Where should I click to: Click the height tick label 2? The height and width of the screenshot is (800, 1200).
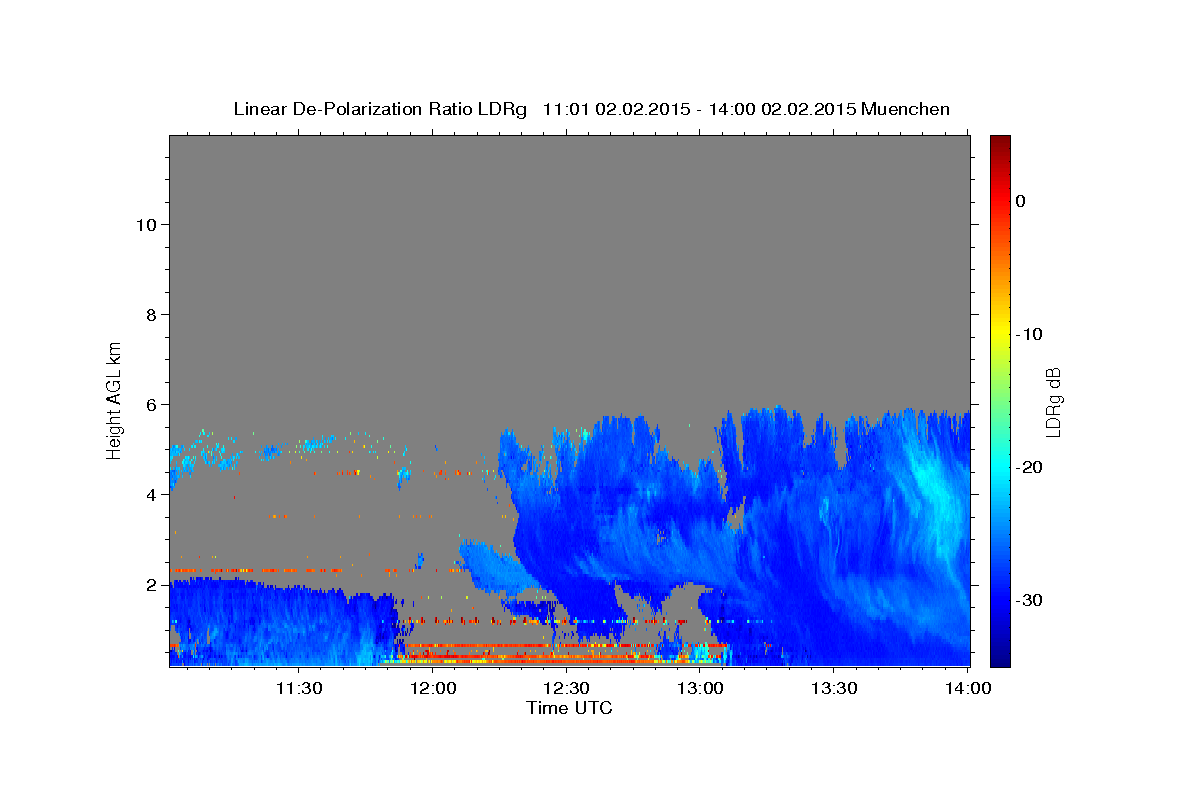click(x=152, y=585)
